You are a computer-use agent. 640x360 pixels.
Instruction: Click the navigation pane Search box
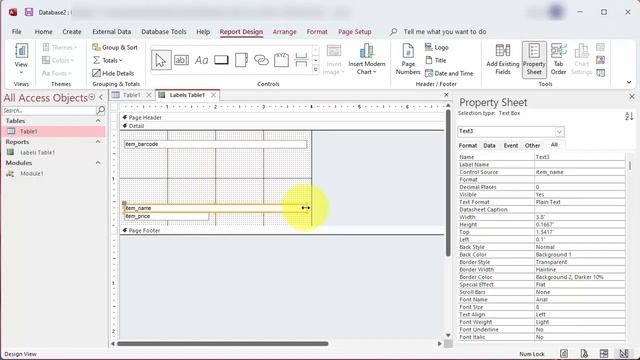point(49,110)
